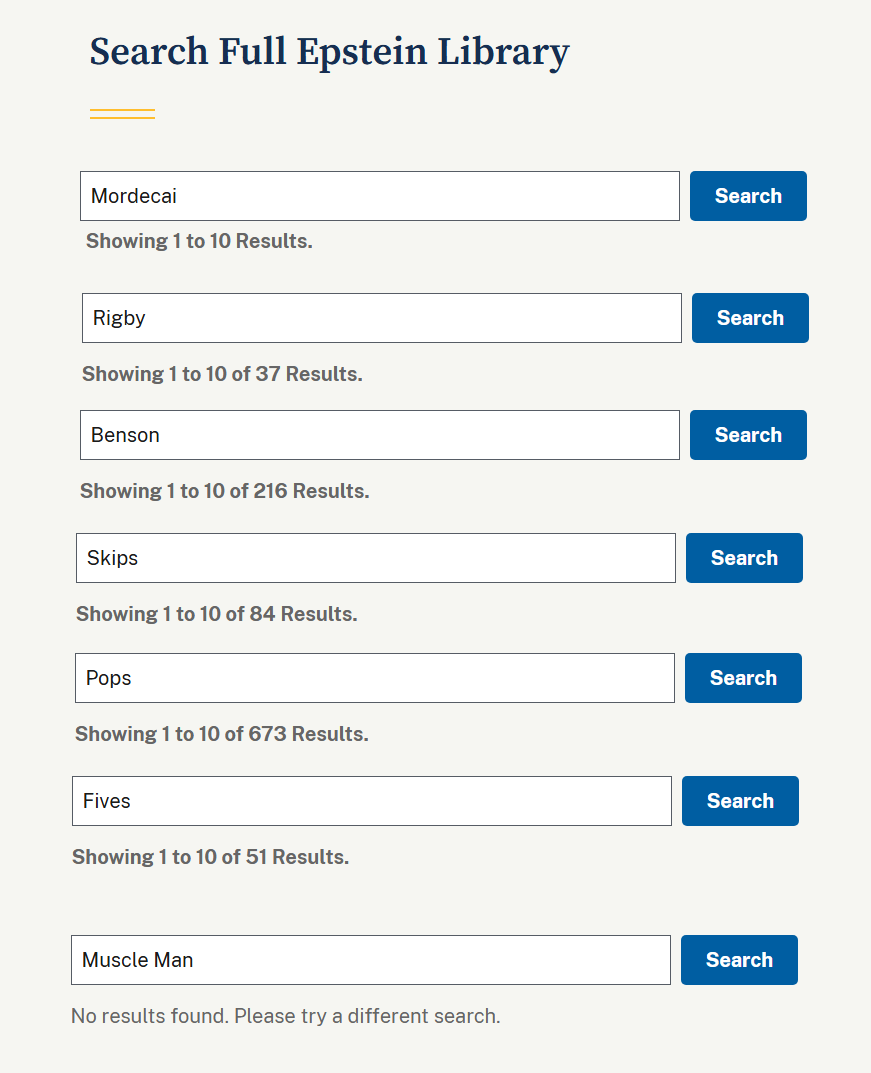
Task: Click the 'No results found' message
Action: pos(285,1016)
